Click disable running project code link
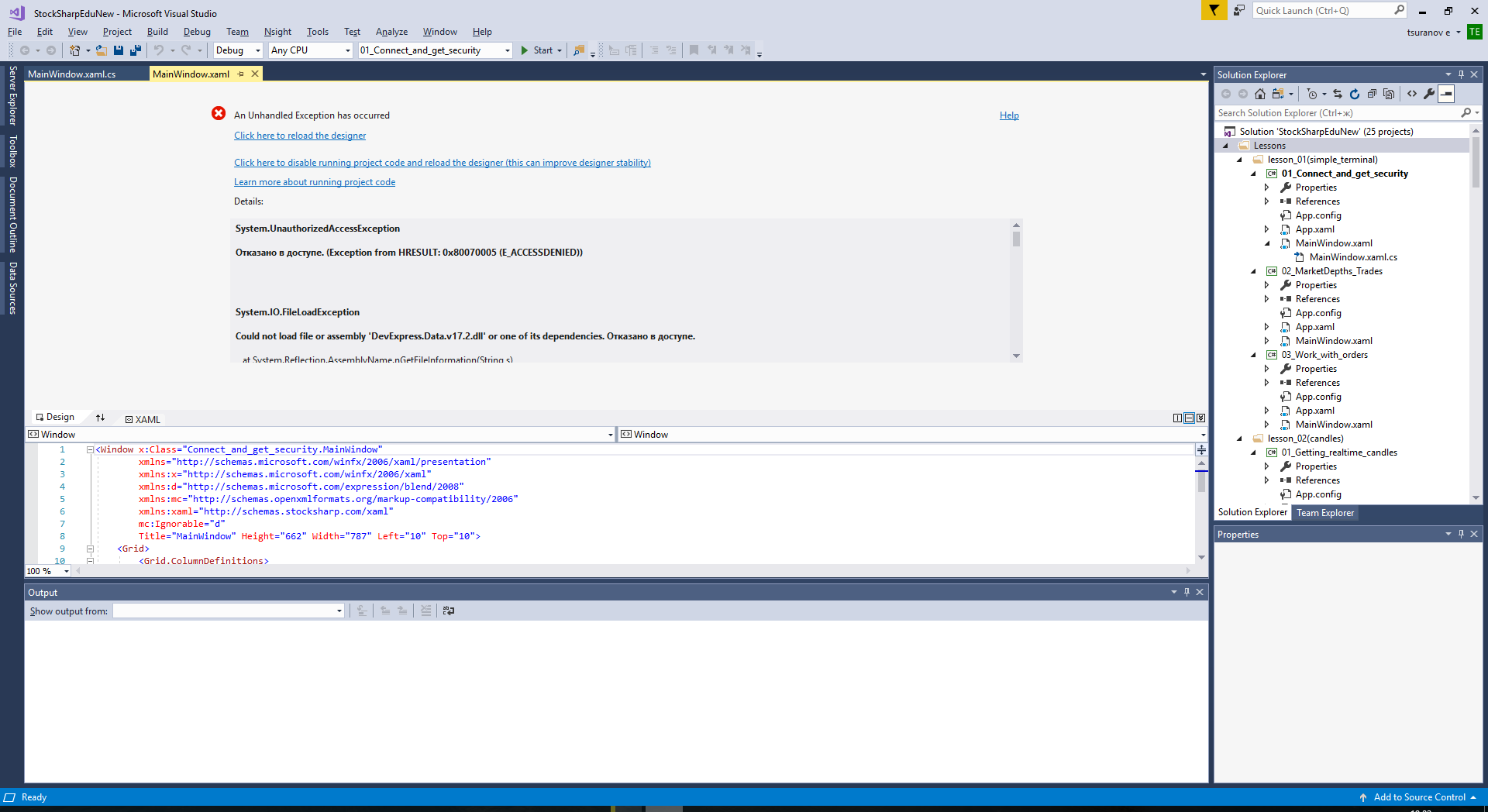Screen dimensions: 1488x812 (x=443, y=163)
